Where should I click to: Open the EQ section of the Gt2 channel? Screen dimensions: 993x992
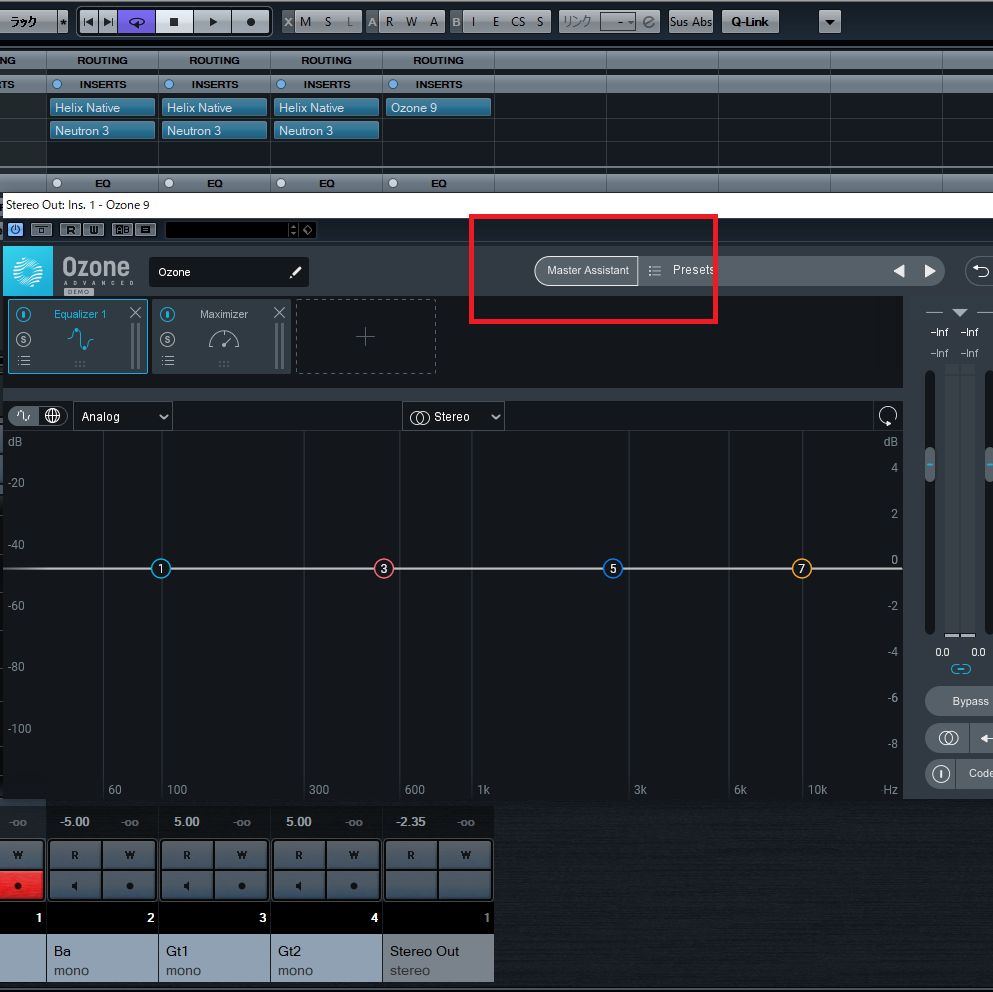(x=327, y=183)
